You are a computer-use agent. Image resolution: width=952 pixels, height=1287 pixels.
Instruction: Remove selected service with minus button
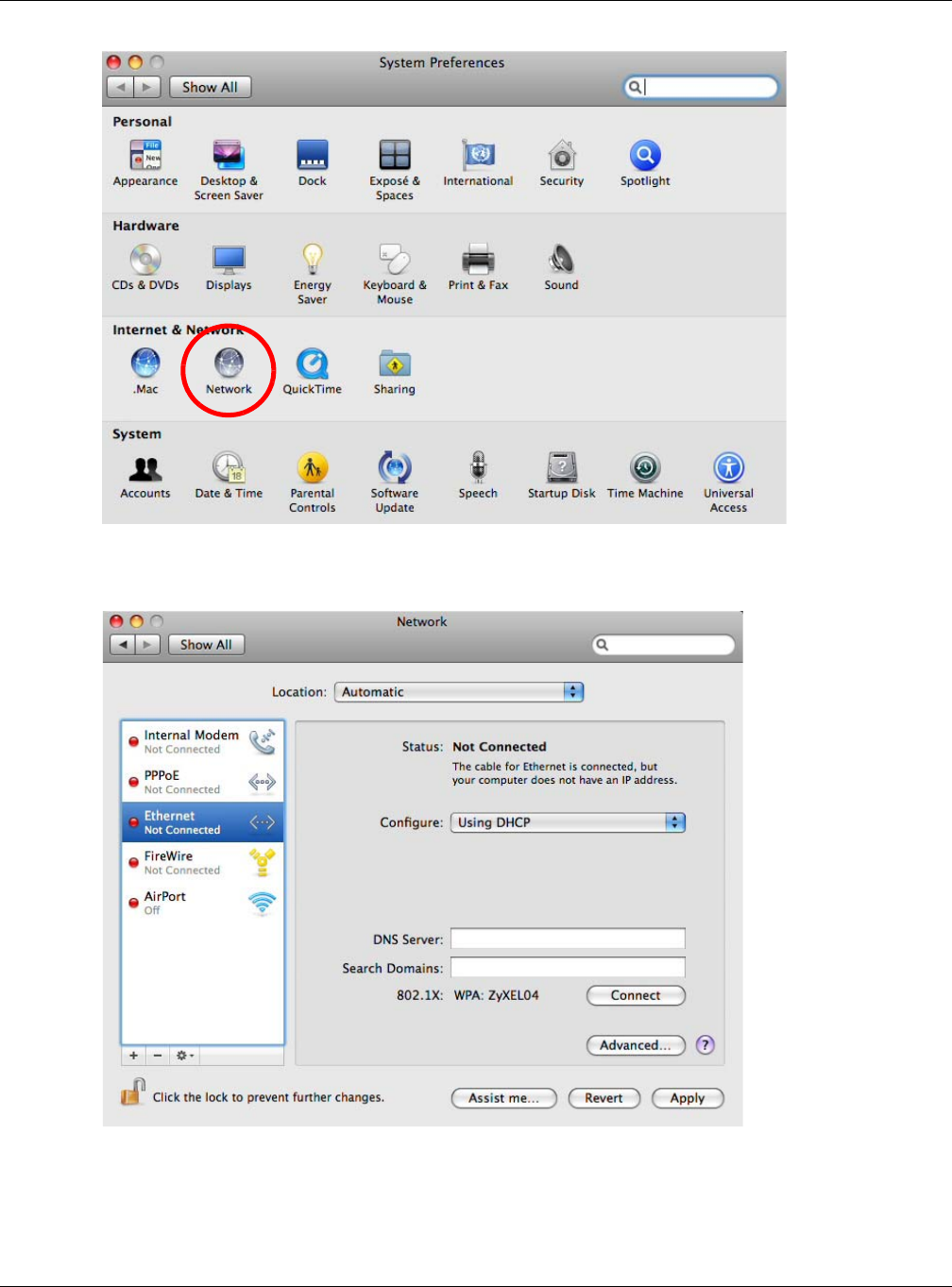point(158,1056)
